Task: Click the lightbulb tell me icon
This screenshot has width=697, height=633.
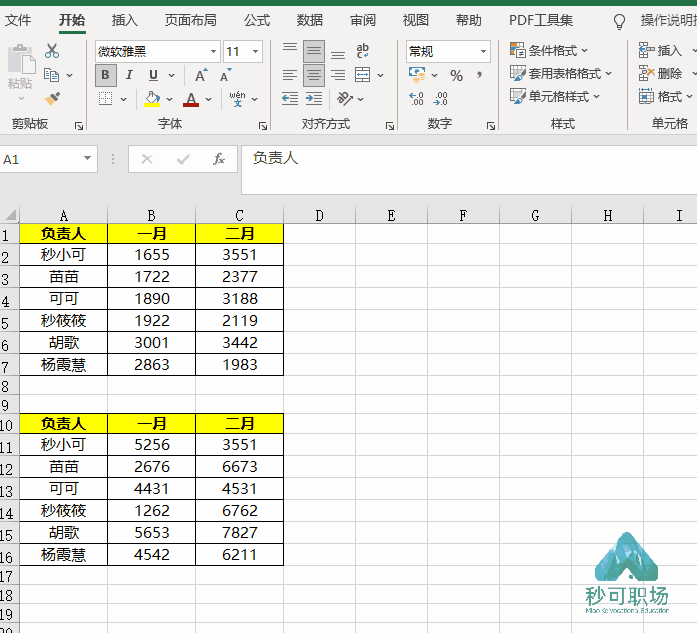Action: coord(619,21)
